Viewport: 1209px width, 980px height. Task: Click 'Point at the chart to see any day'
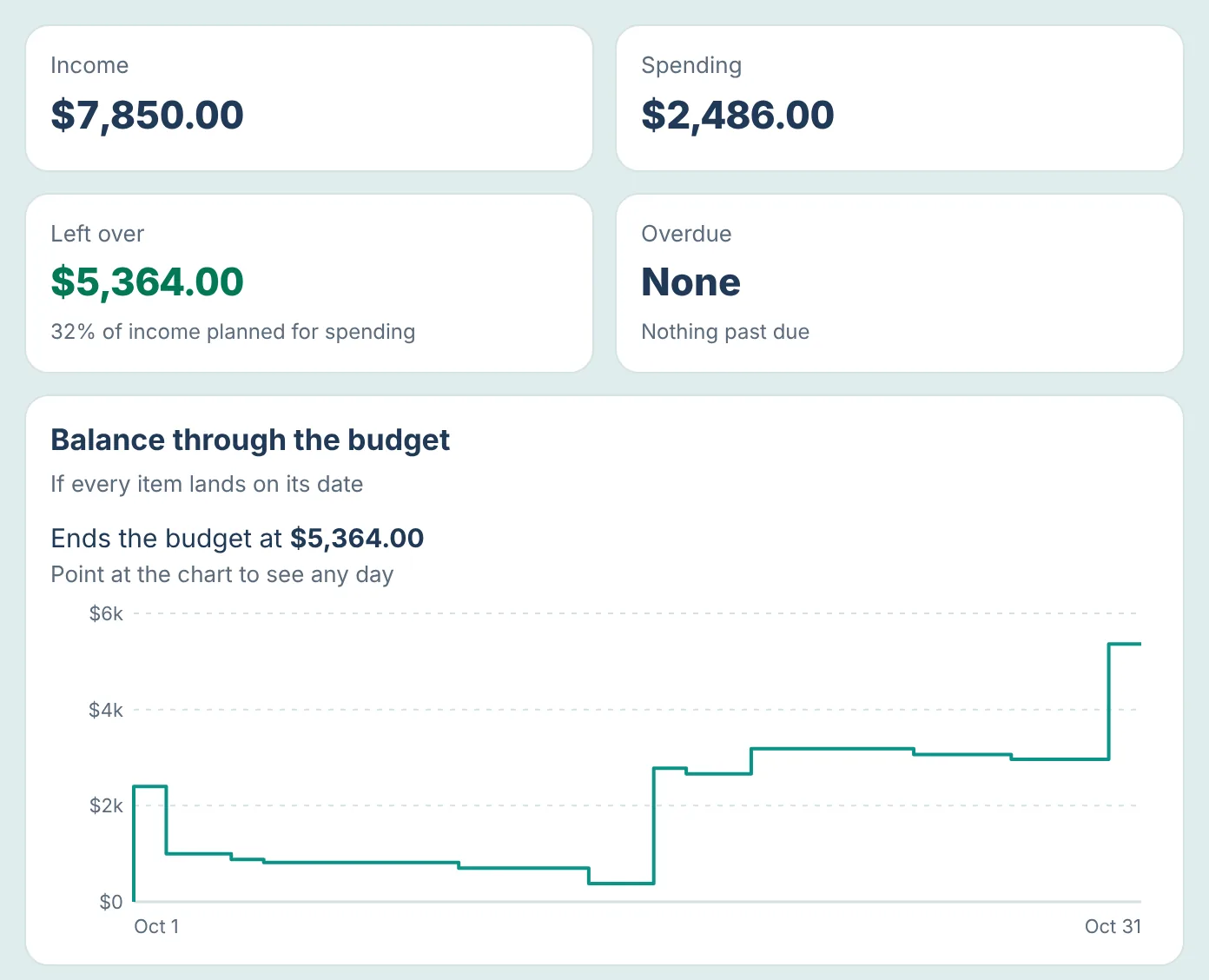[222, 574]
